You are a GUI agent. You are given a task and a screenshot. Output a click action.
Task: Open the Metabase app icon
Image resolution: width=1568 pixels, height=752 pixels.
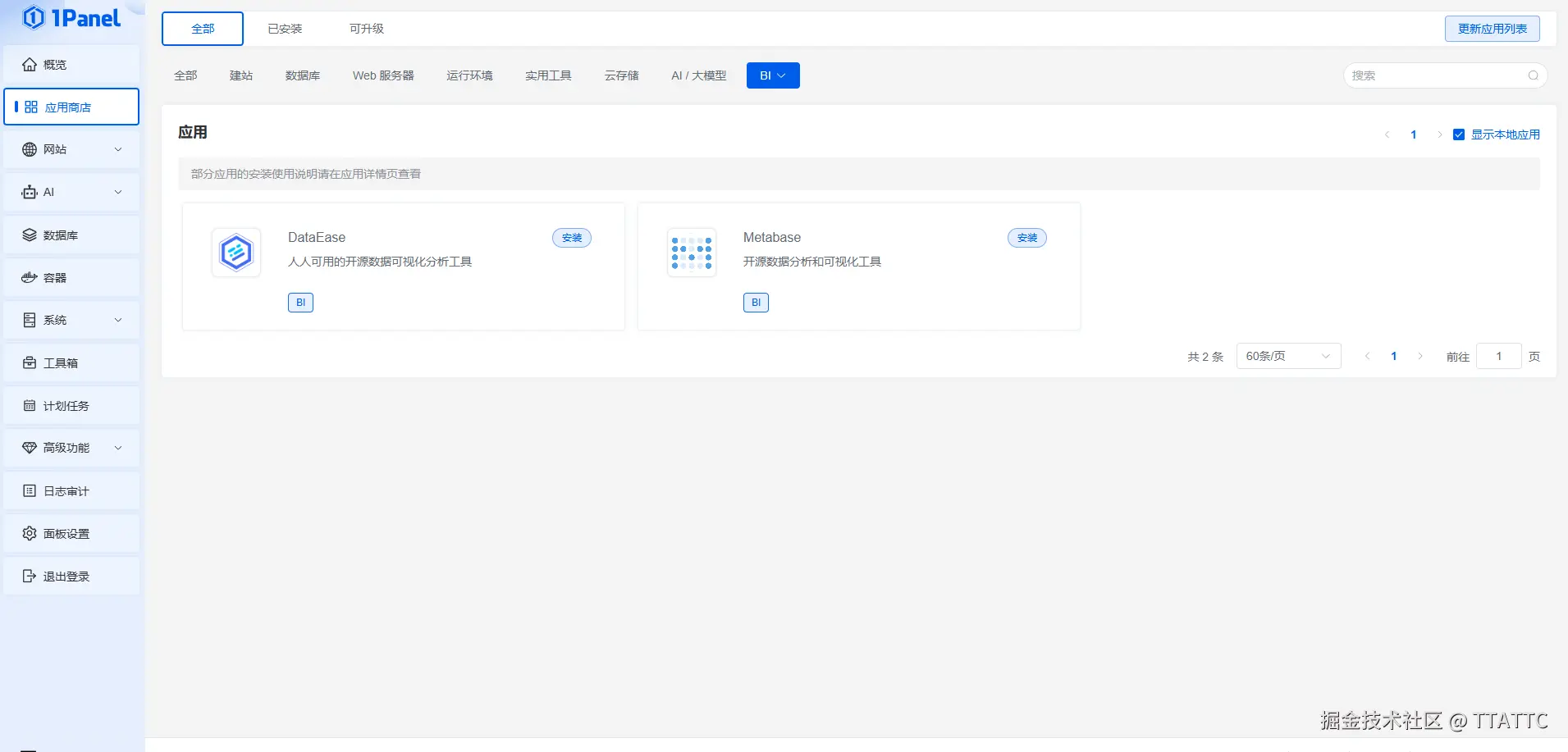692,253
